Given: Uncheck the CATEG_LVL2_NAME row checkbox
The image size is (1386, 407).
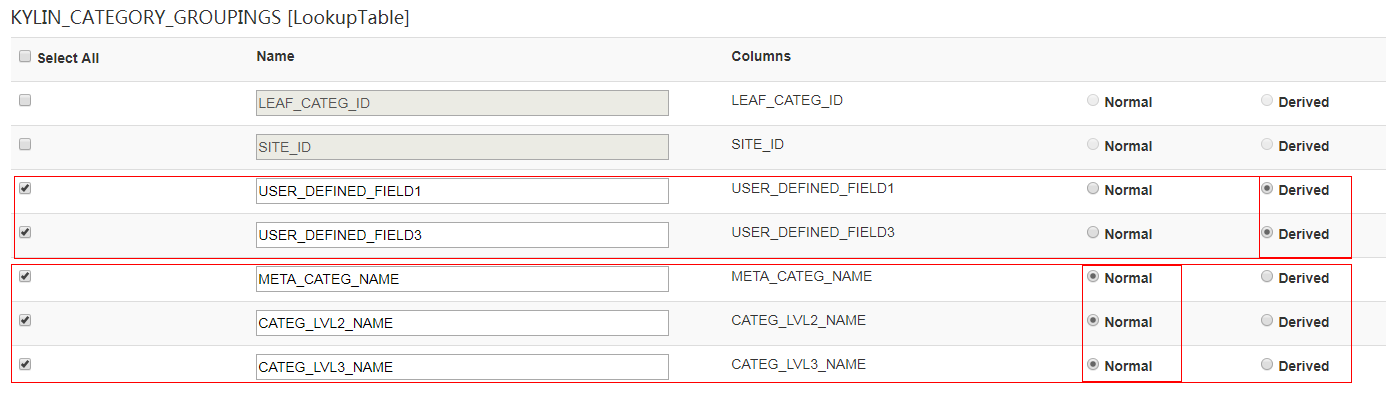Looking at the screenshot, I should point(25,320).
